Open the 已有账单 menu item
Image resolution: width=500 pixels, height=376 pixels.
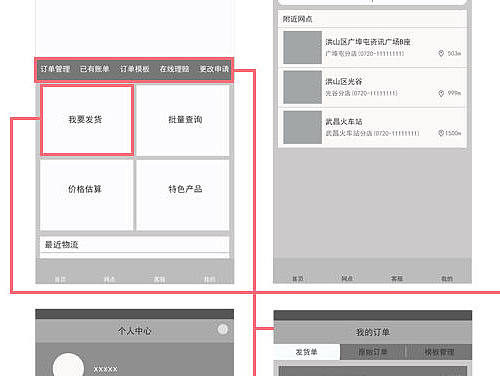point(95,69)
